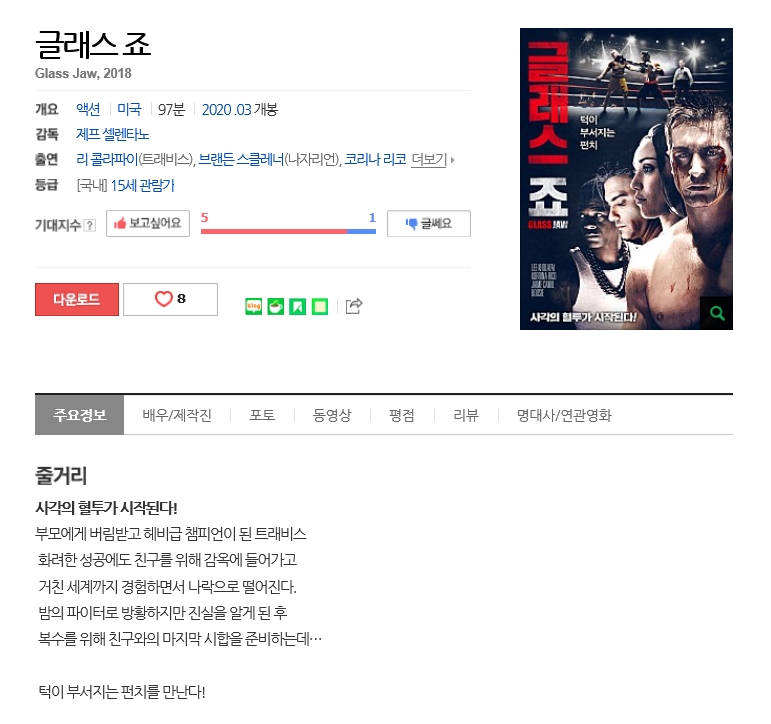Click the yellow memo share icon
771x724 pixels.
click(320, 306)
